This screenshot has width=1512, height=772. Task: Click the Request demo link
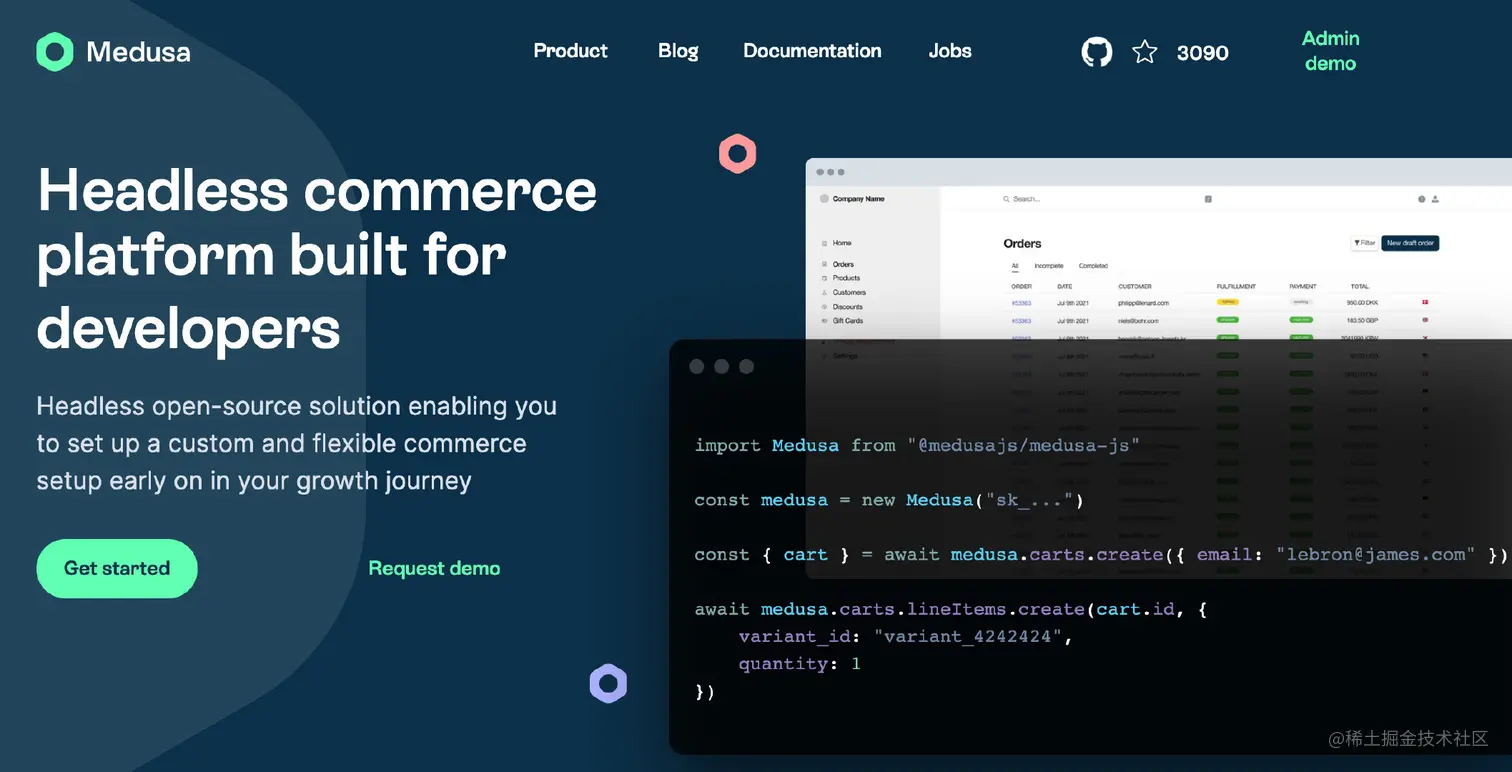click(x=434, y=568)
